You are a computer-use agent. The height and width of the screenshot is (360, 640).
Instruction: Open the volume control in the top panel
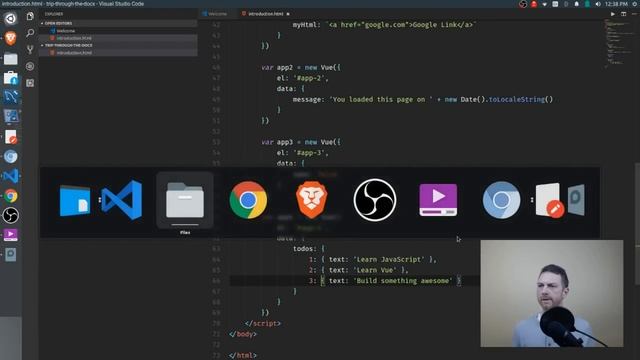click(x=598, y=4)
